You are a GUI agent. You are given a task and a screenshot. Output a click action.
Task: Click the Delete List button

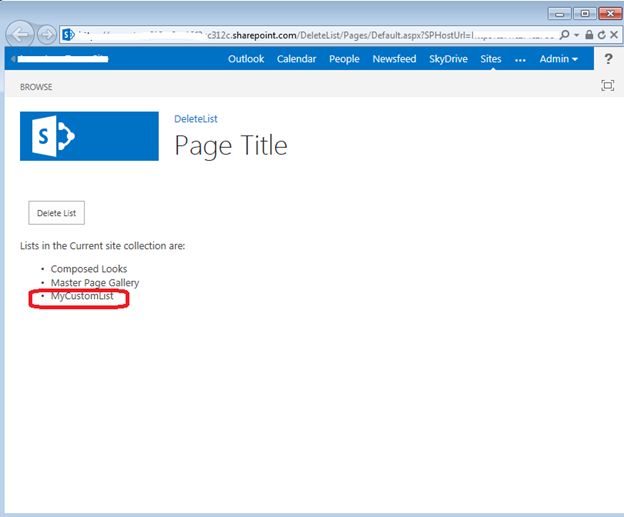tap(57, 213)
